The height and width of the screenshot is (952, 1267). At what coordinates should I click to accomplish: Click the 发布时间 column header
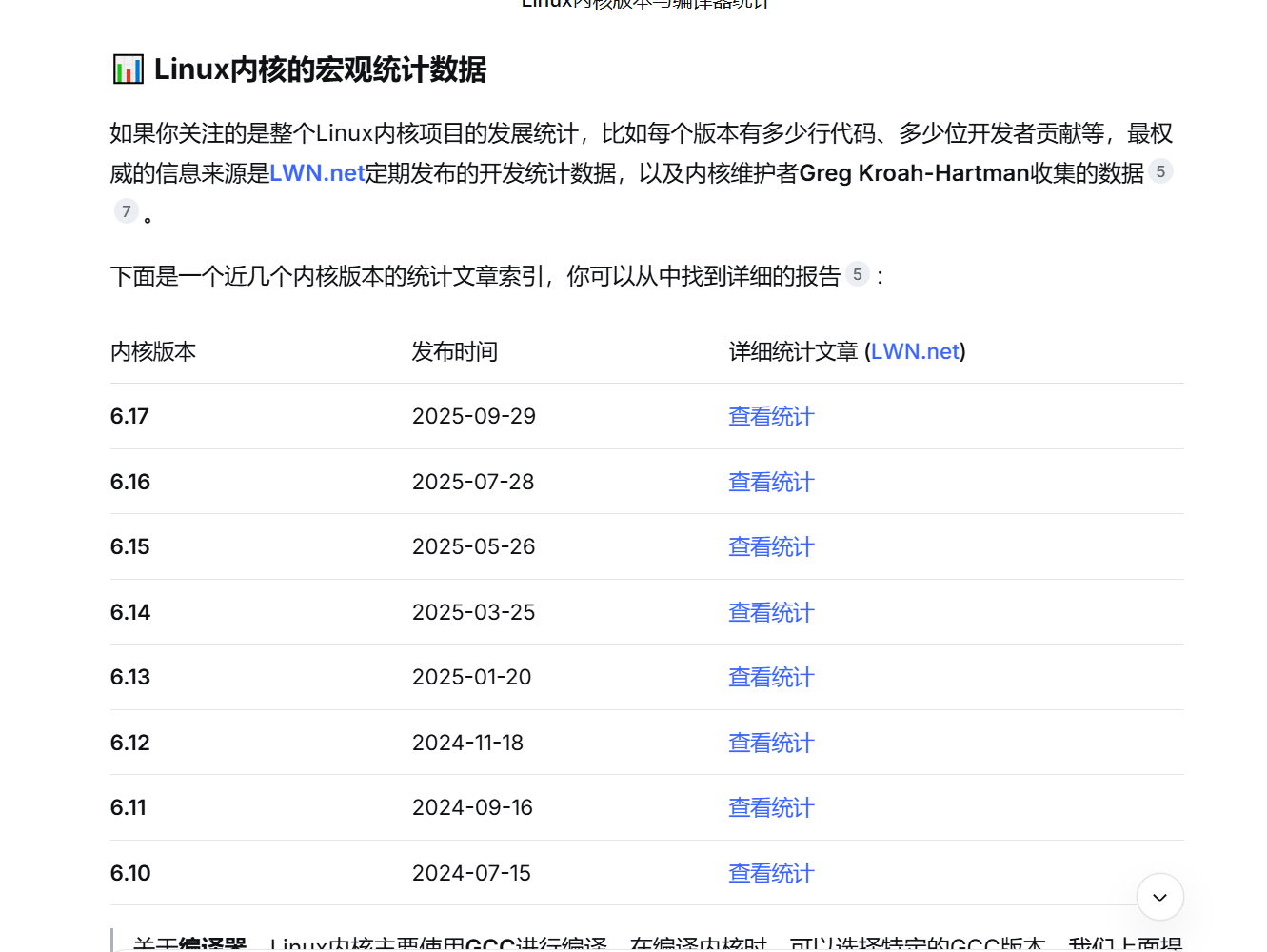454,351
